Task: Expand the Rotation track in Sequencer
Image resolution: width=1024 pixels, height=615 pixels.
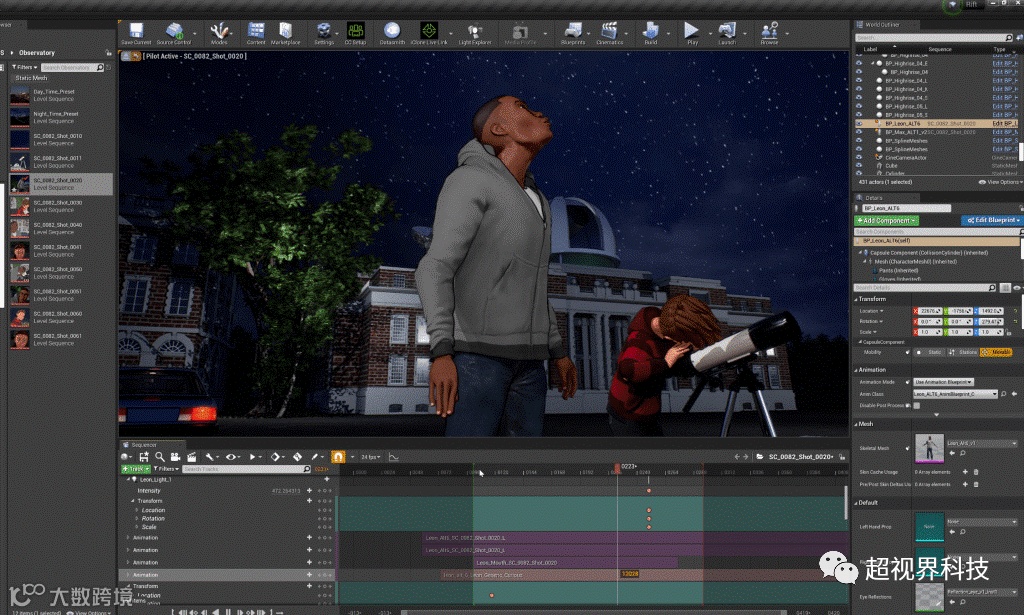Action: click(x=136, y=518)
